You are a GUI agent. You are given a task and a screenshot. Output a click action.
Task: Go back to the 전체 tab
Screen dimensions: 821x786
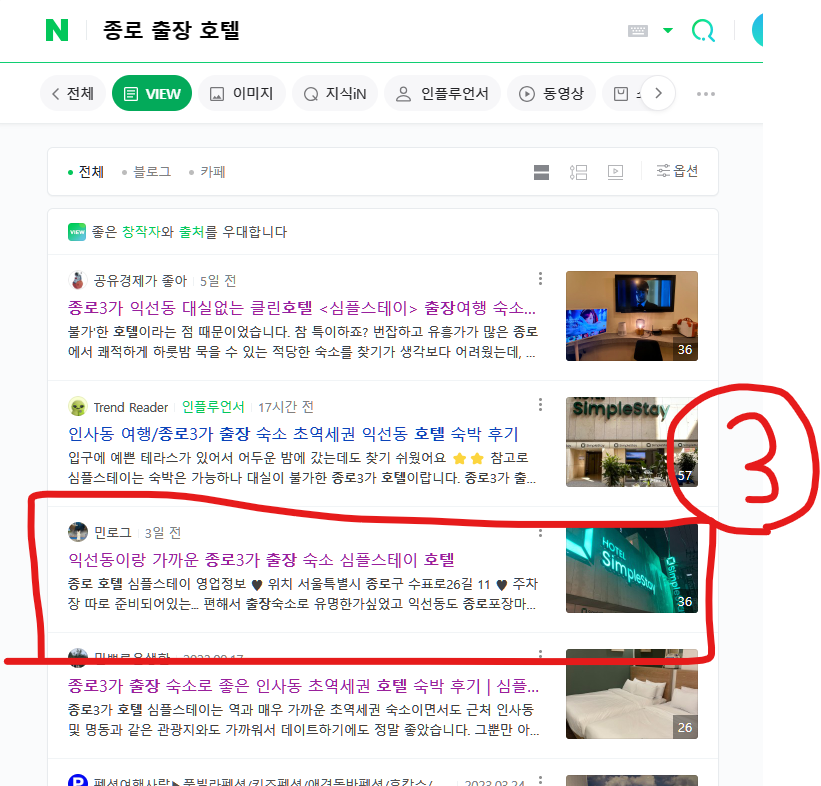[x=73, y=94]
